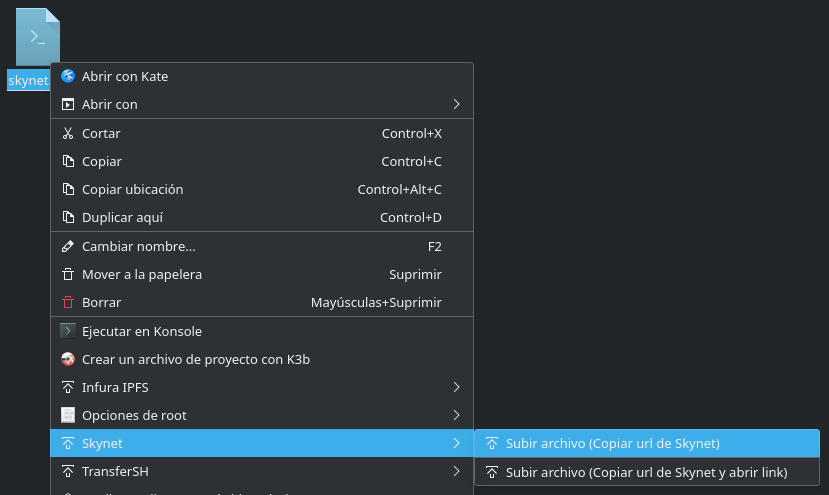
Task: Click the icon beside Duplicar aquí
Action: click(x=68, y=217)
